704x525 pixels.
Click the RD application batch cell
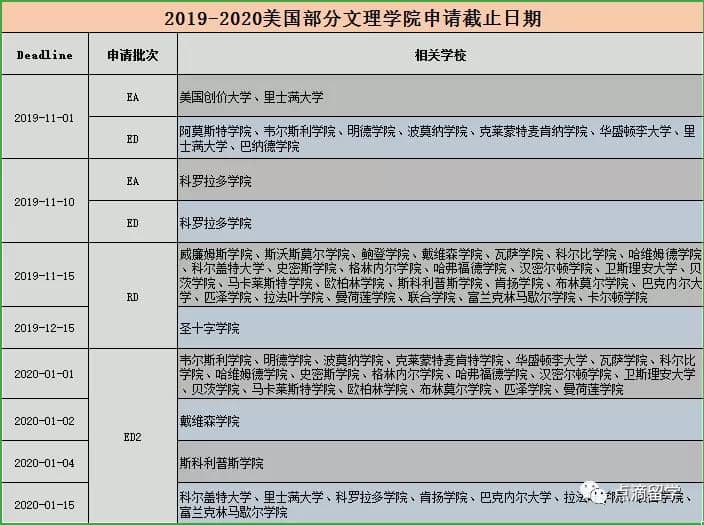tap(133, 296)
